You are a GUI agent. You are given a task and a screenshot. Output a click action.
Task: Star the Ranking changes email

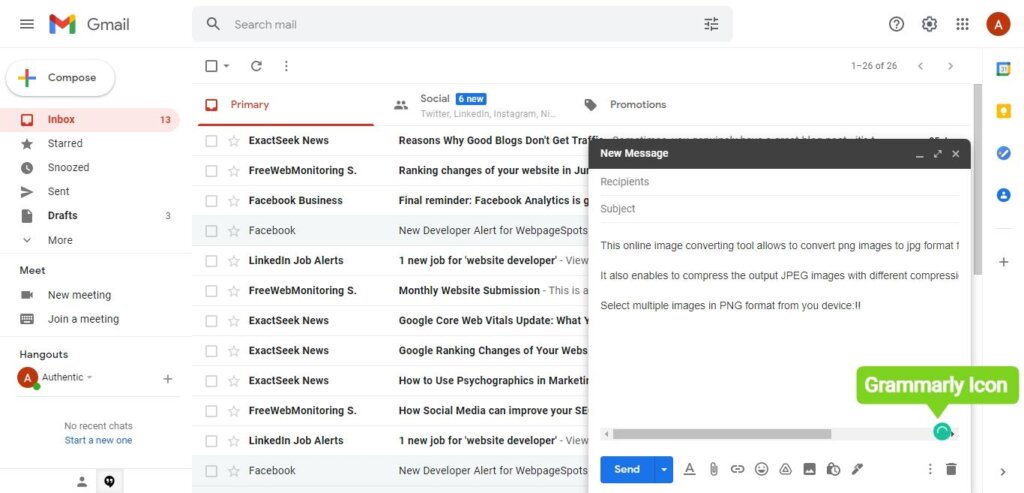[234, 170]
